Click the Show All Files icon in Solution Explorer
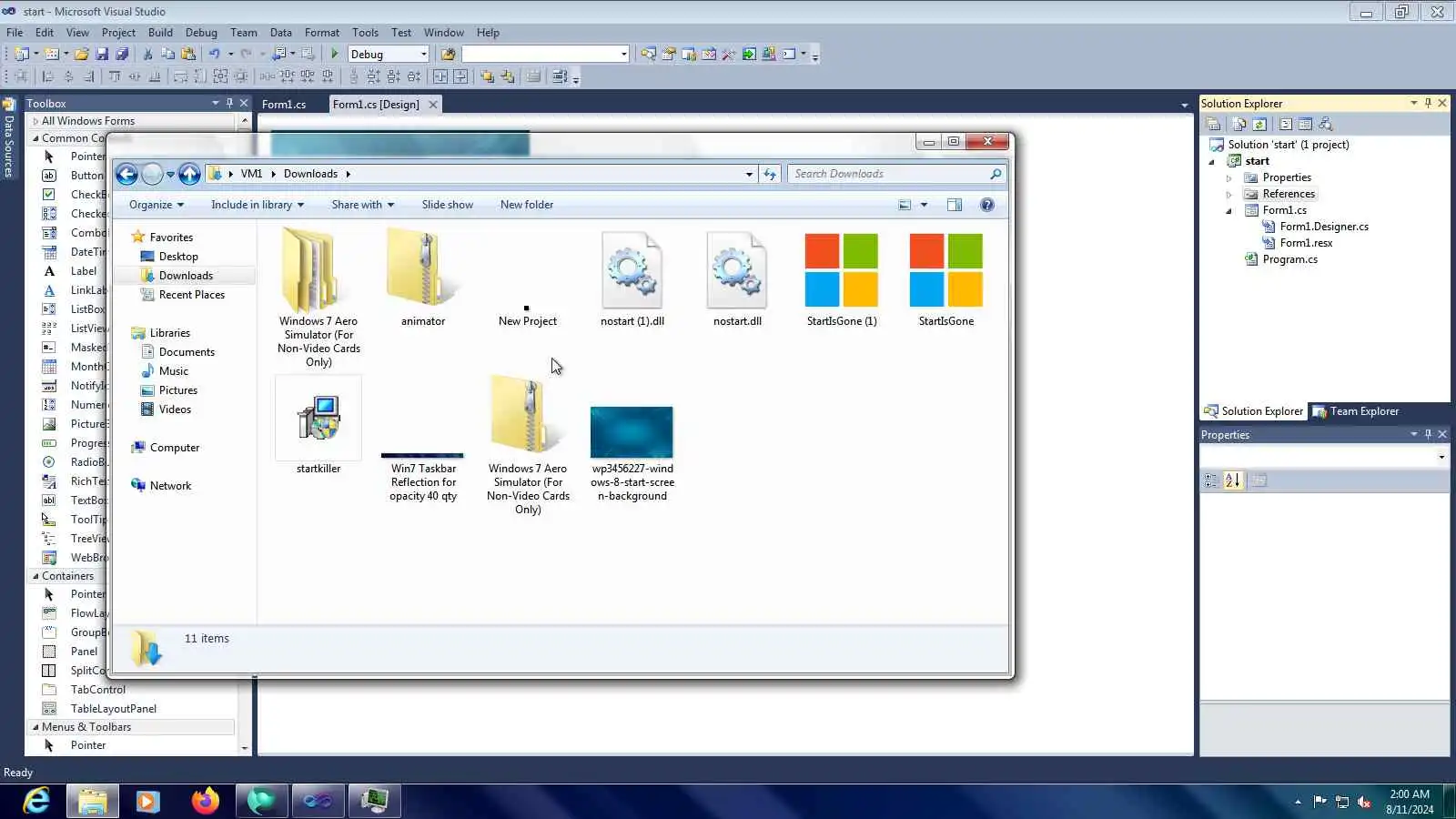This screenshot has height=819, width=1456. coord(1239,125)
